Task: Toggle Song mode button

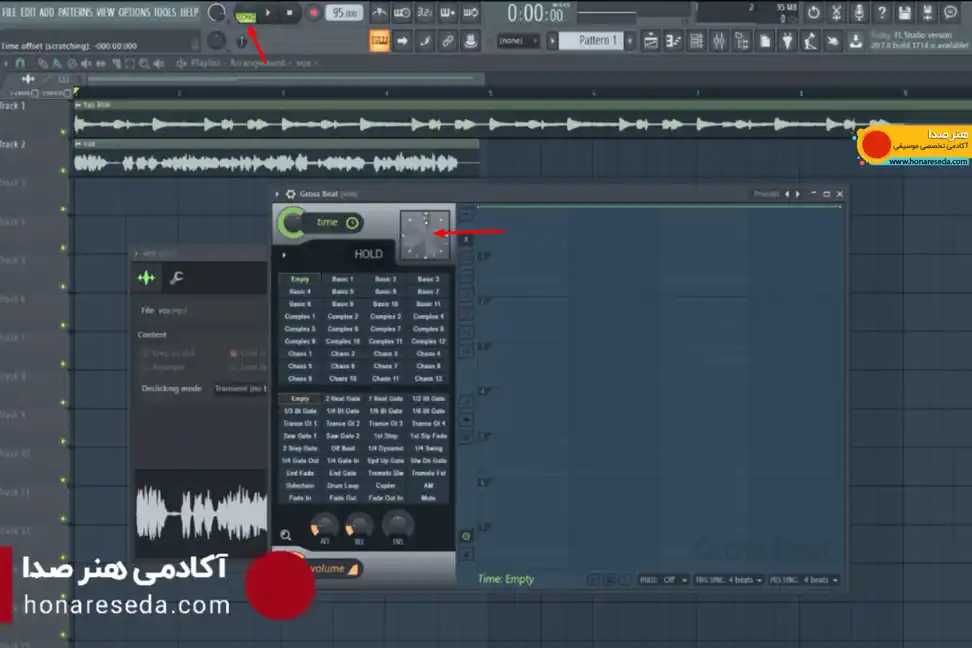Action: tap(245, 13)
